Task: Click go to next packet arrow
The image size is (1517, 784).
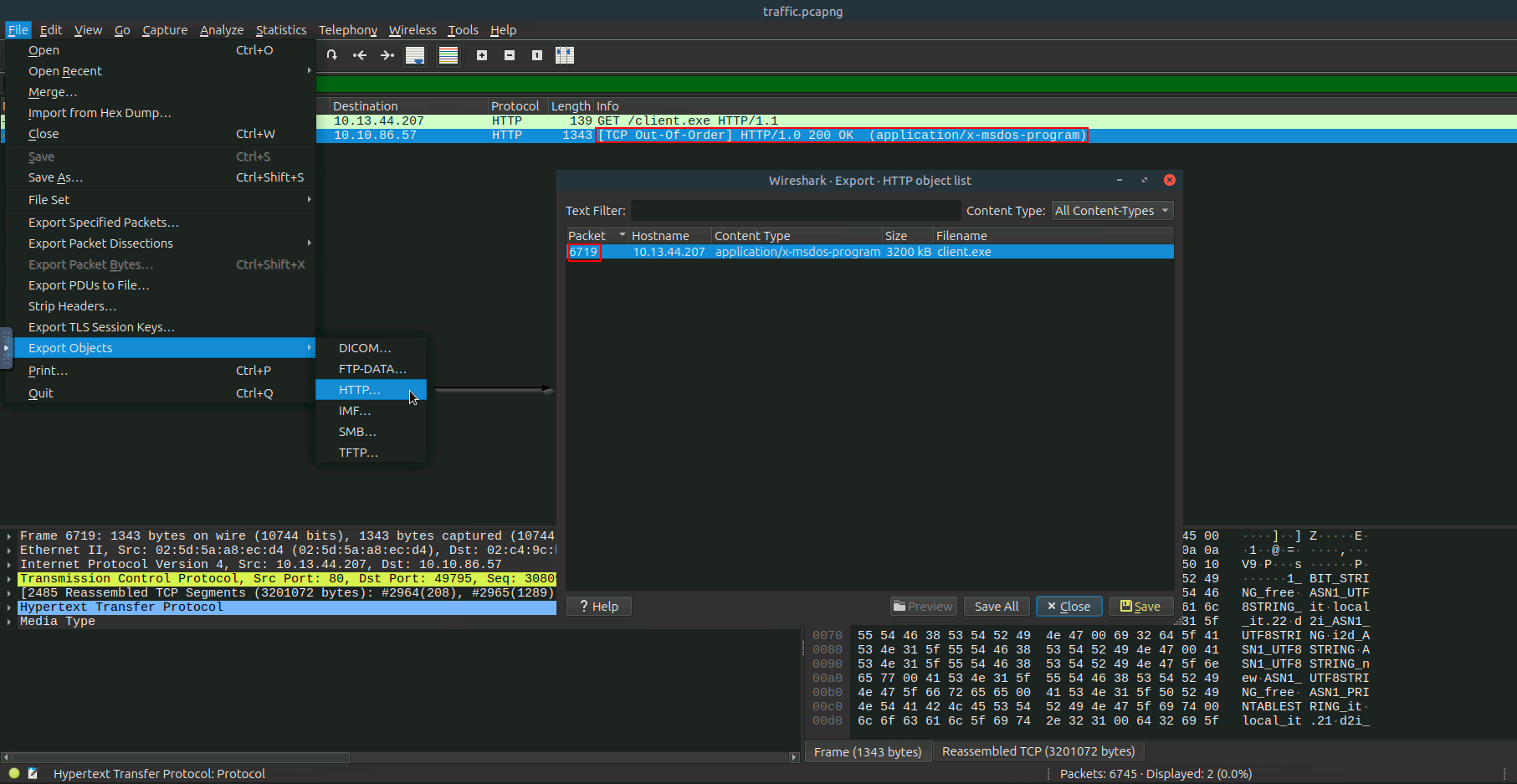Action: point(387,55)
